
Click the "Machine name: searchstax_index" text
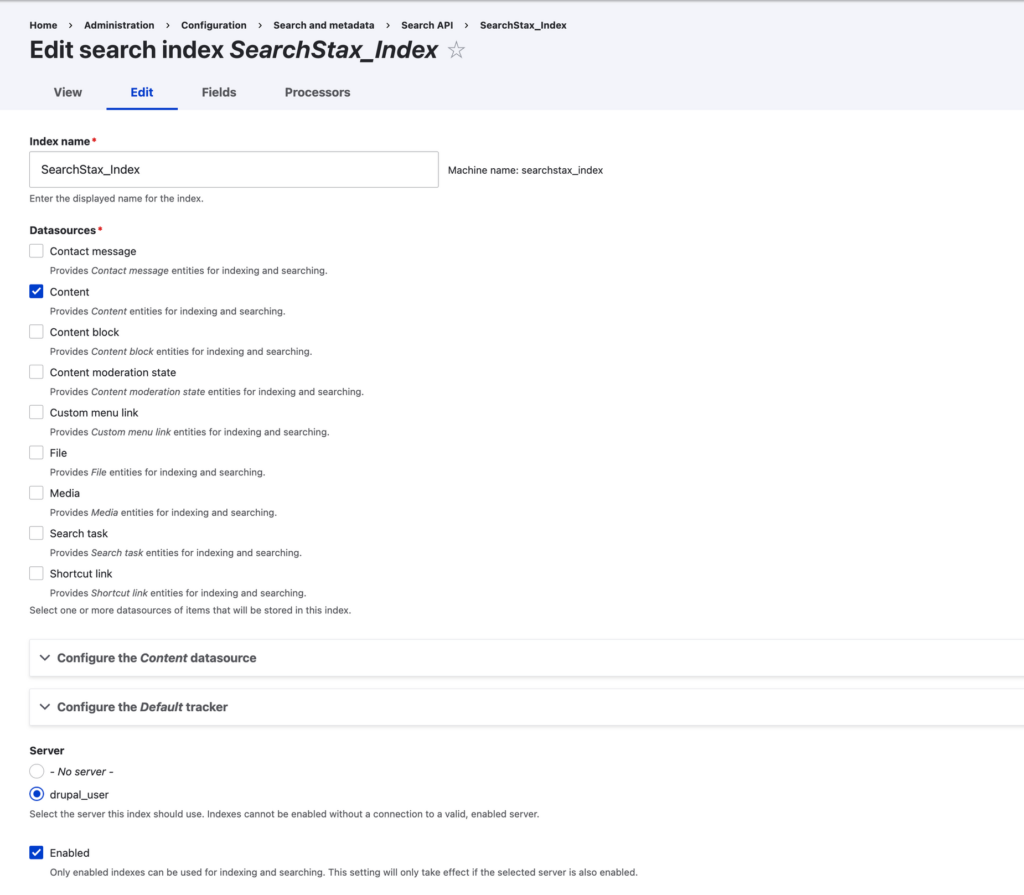tap(525, 170)
